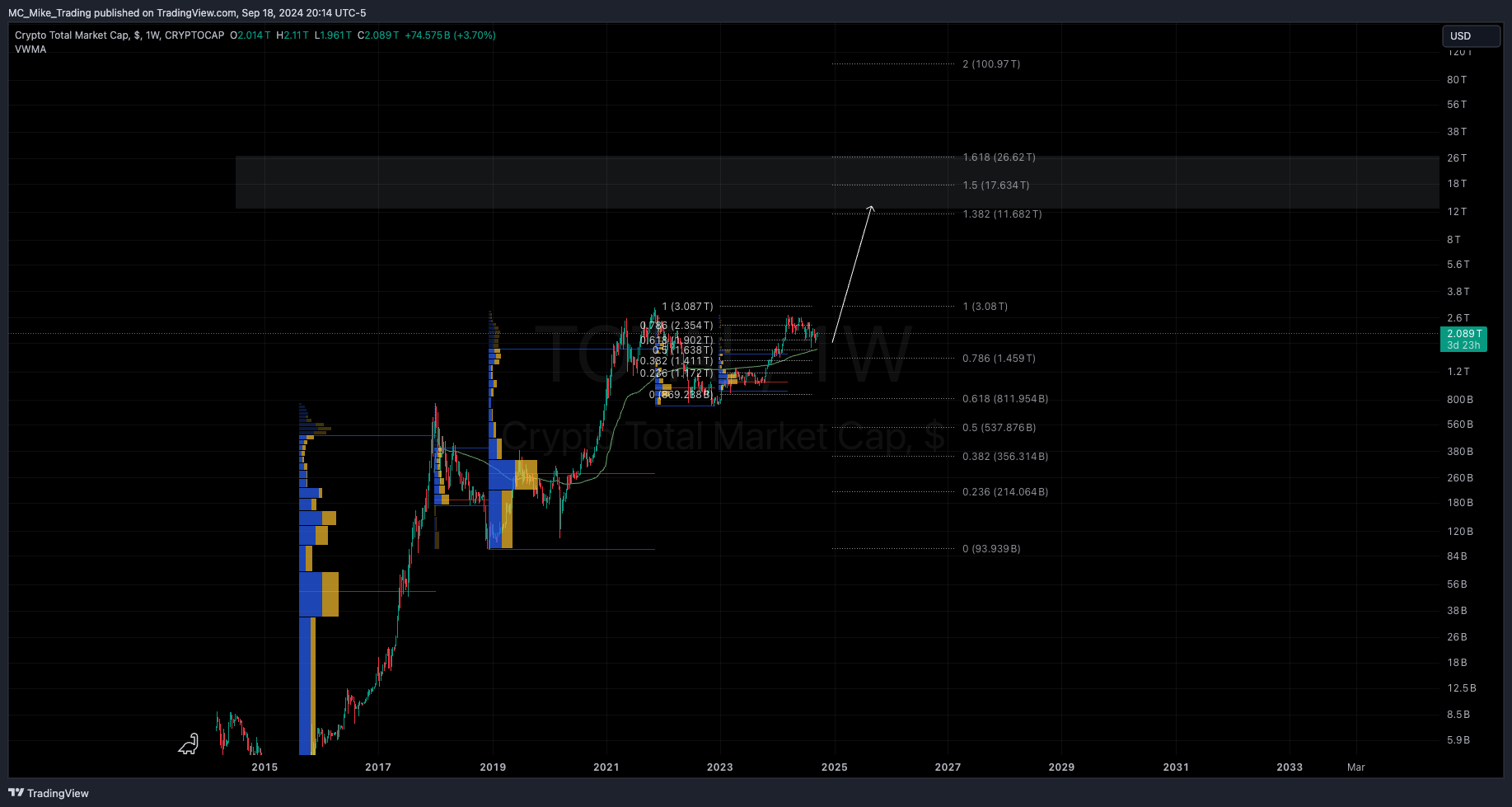The width and height of the screenshot is (1512, 807).
Task: Click the 0 (93.939B) Fibonacci label
Action: [991, 549]
